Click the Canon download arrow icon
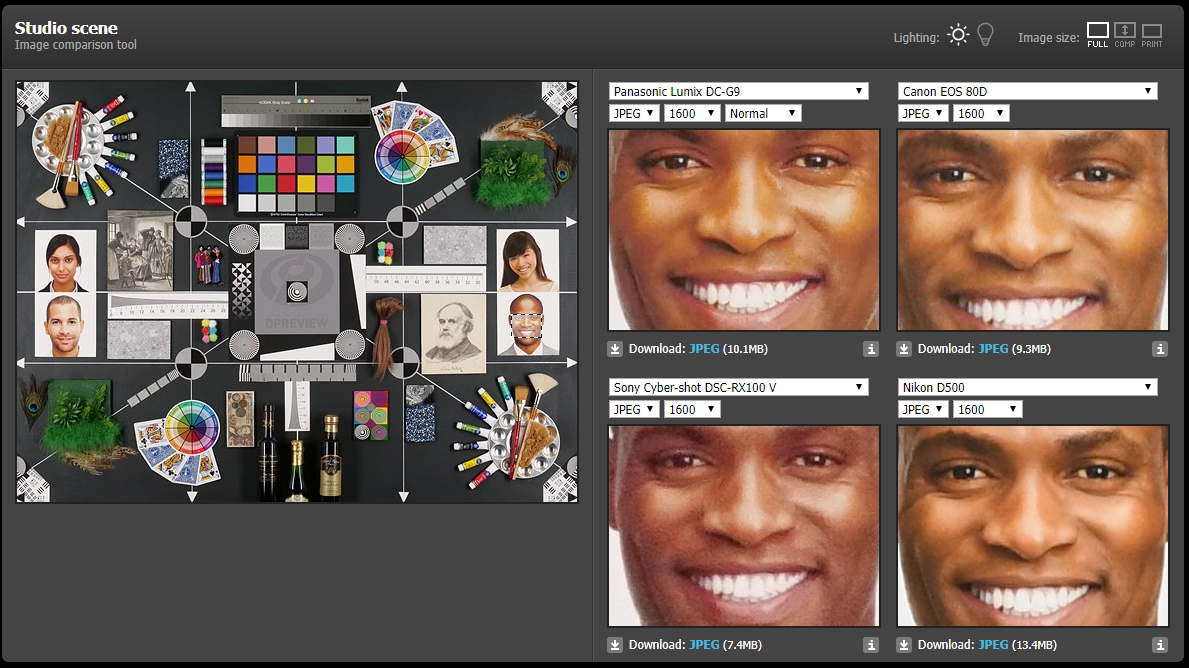Image resolution: width=1189 pixels, height=668 pixels. 904,349
